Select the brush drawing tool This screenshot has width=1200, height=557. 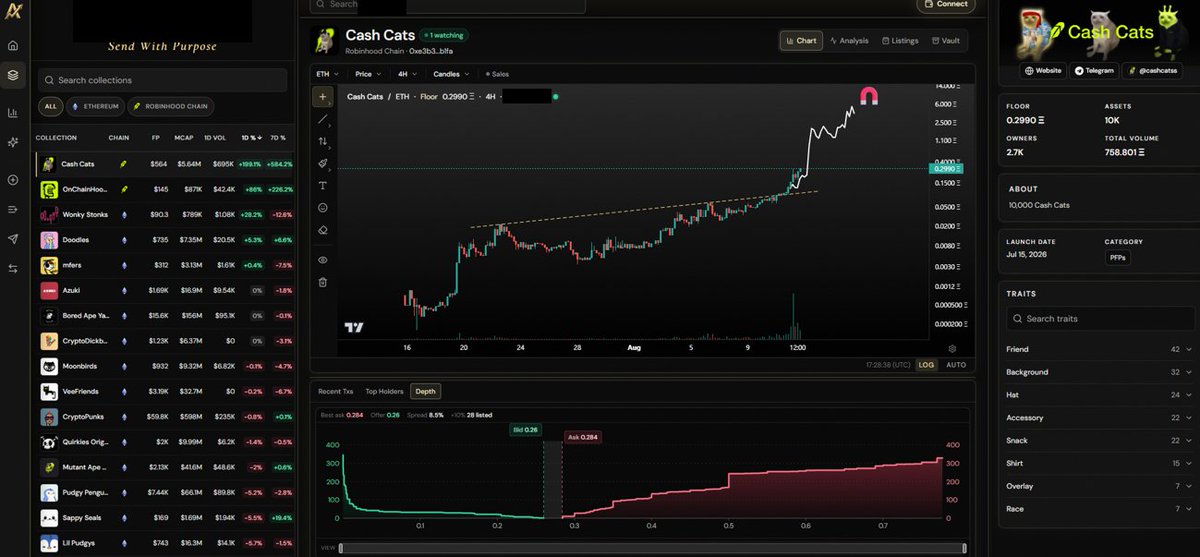pyautogui.click(x=322, y=163)
